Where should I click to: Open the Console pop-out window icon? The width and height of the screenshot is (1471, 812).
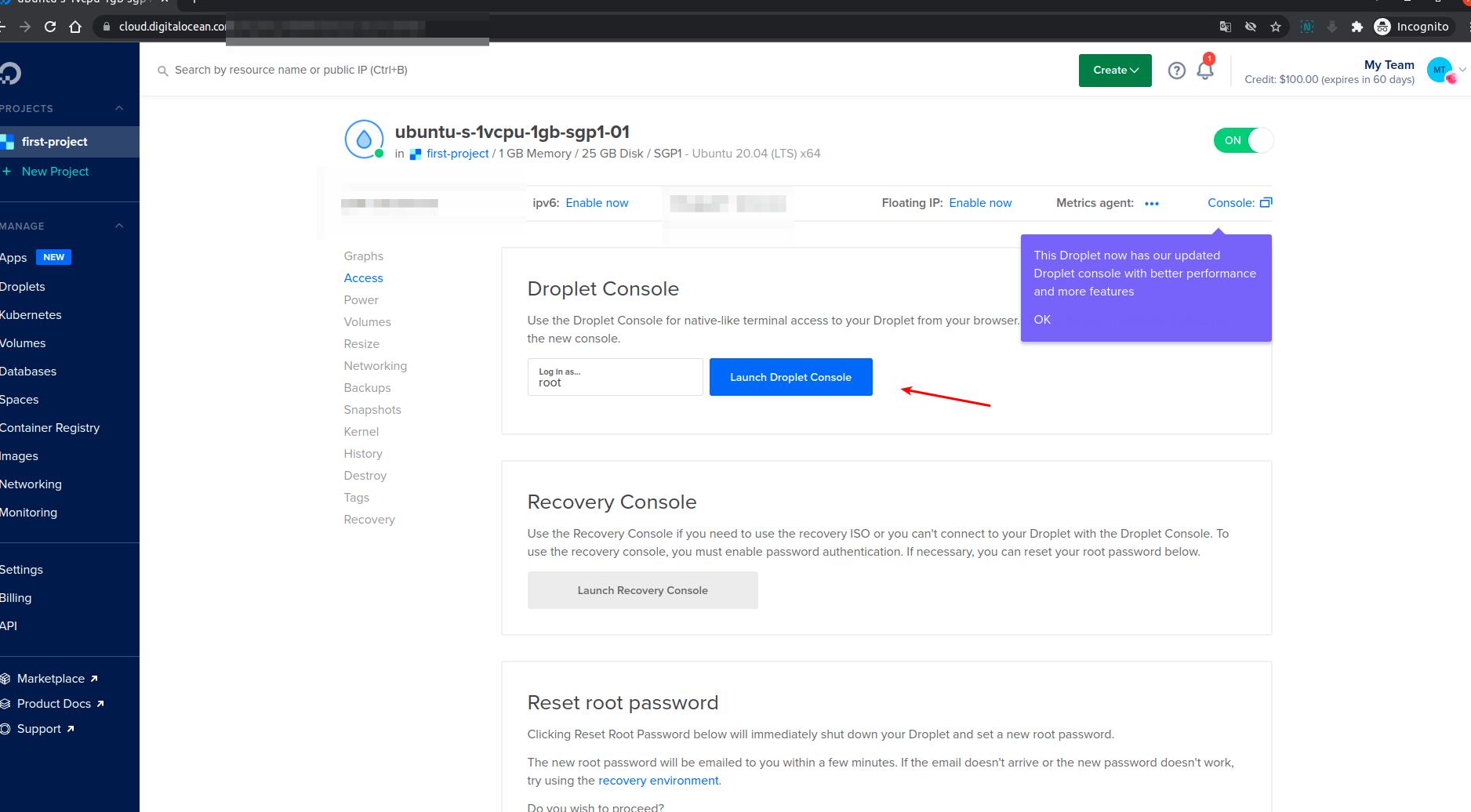[1266, 202]
